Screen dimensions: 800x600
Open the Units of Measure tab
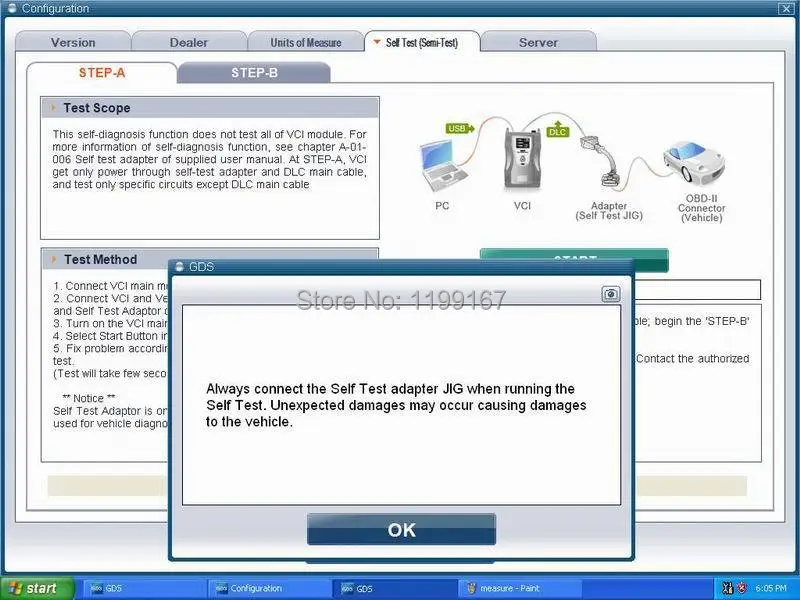pyautogui.click(x=306, y=42)
